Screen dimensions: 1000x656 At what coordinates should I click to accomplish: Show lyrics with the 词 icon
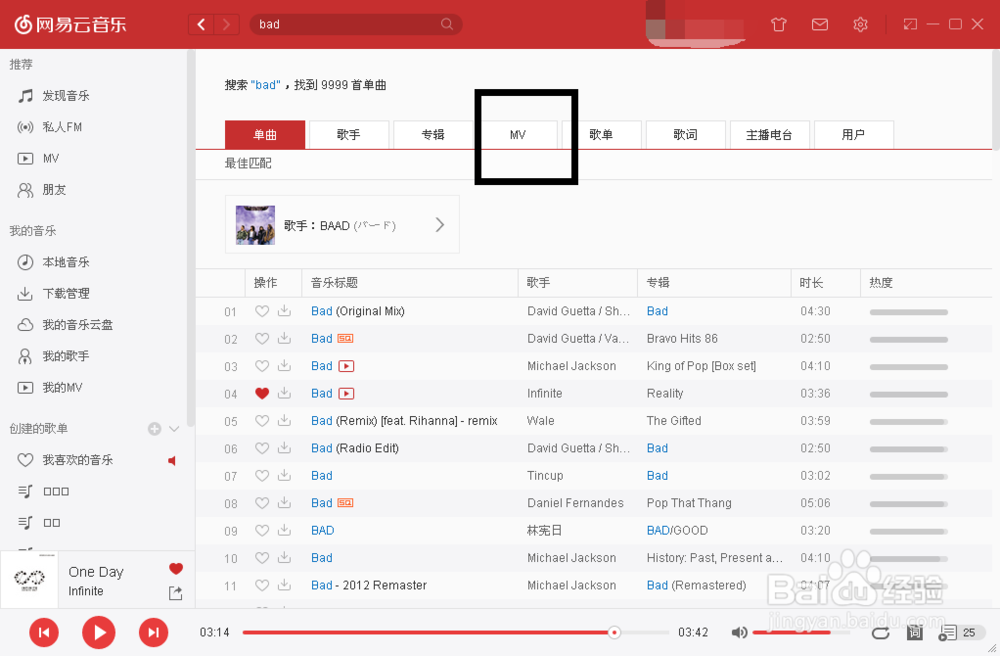point(915,632)
